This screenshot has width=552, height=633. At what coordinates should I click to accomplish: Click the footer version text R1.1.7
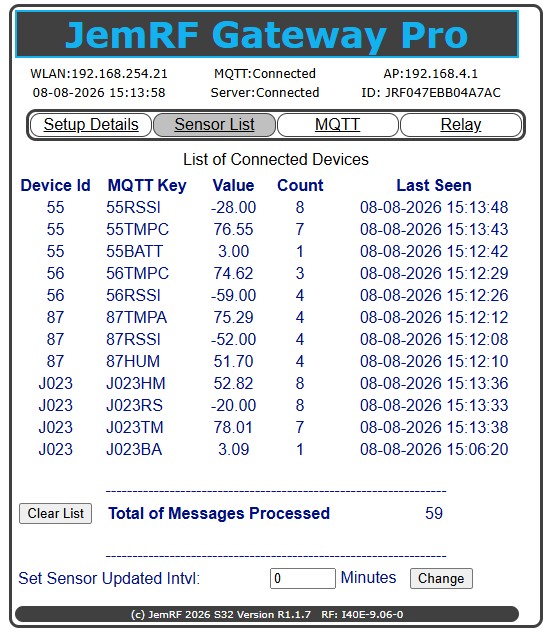pos(294,614)
